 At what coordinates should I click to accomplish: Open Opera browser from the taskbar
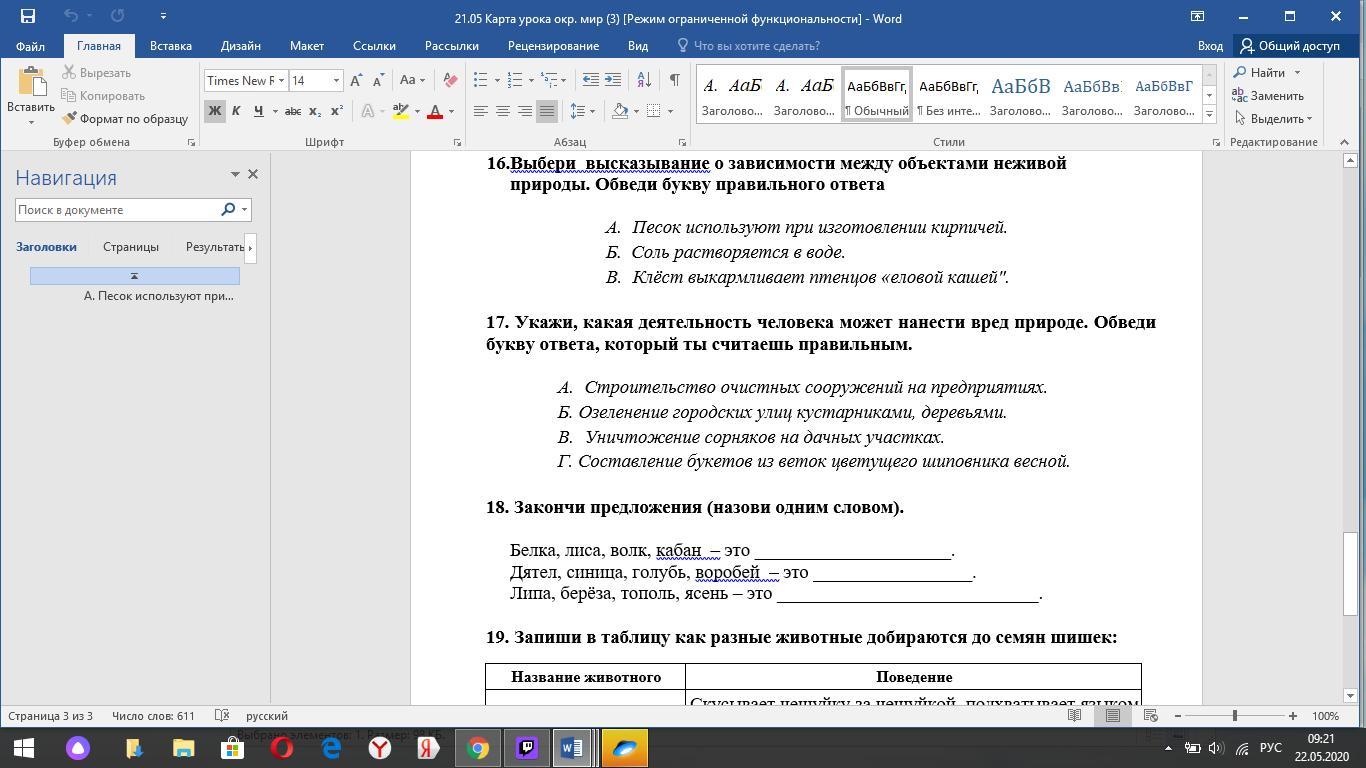point(282,747)
